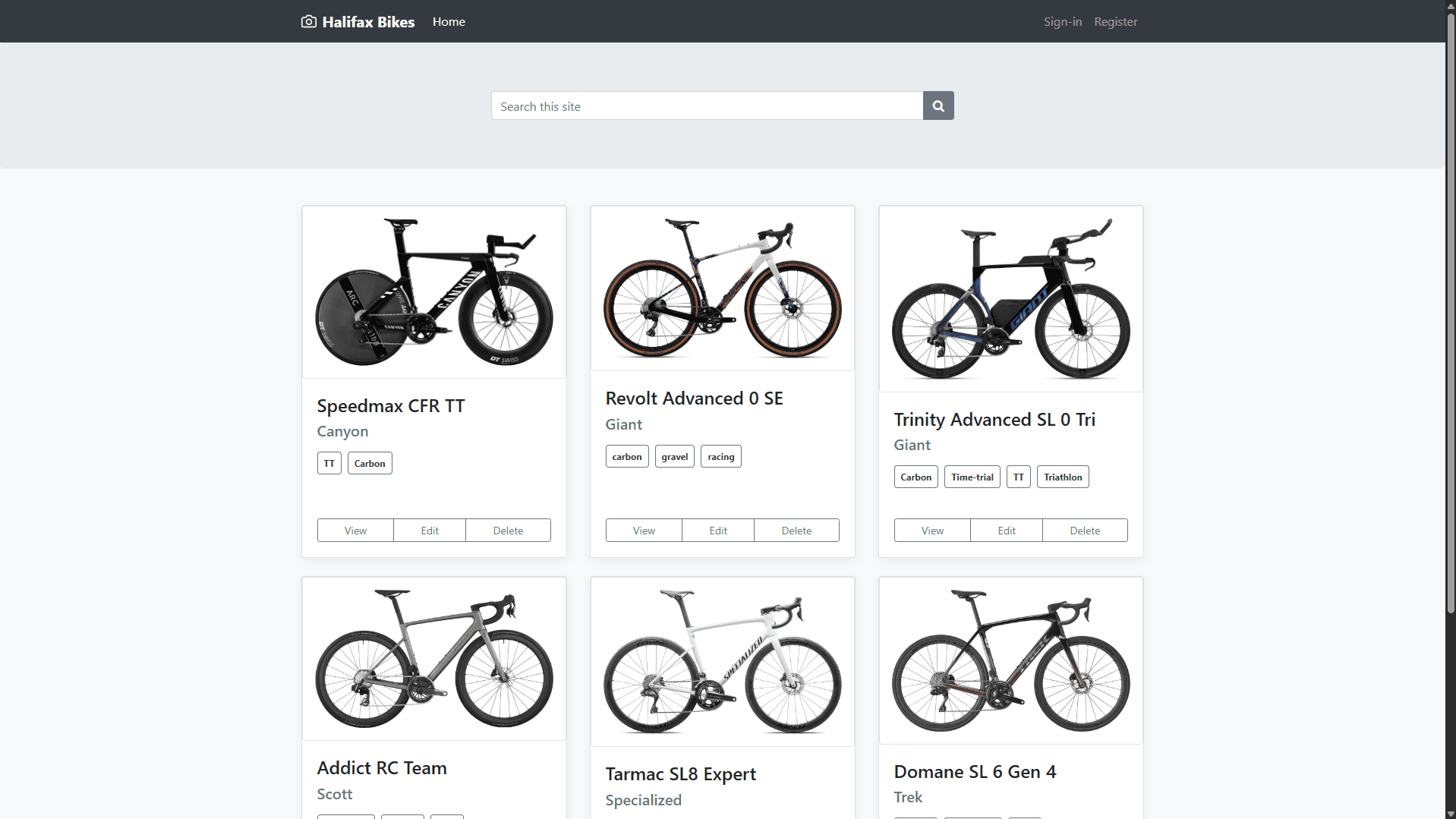Image resolution: width=1456 pixels, height=819 pixels.
Task: Click the Register link
Action: click(x=1115, y=21)
